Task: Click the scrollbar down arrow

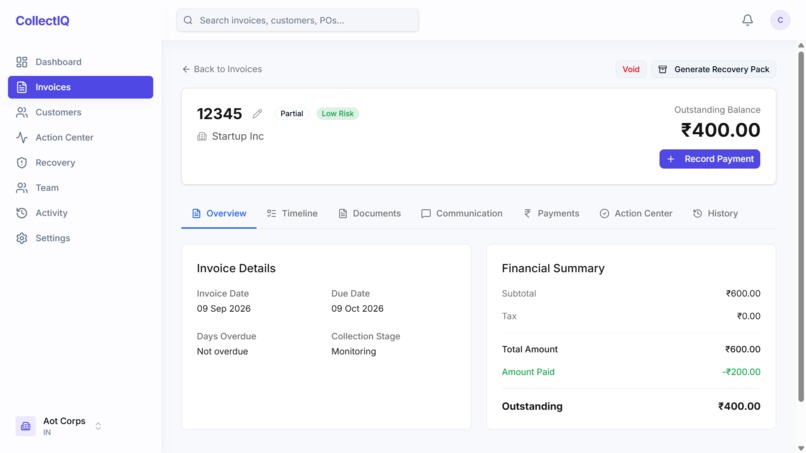Action: pos(801,448)
